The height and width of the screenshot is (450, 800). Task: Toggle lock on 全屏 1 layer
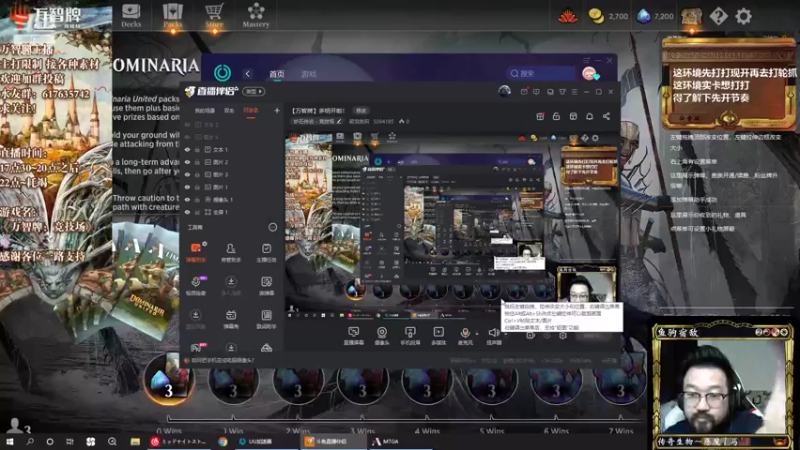tap(197, 212)
